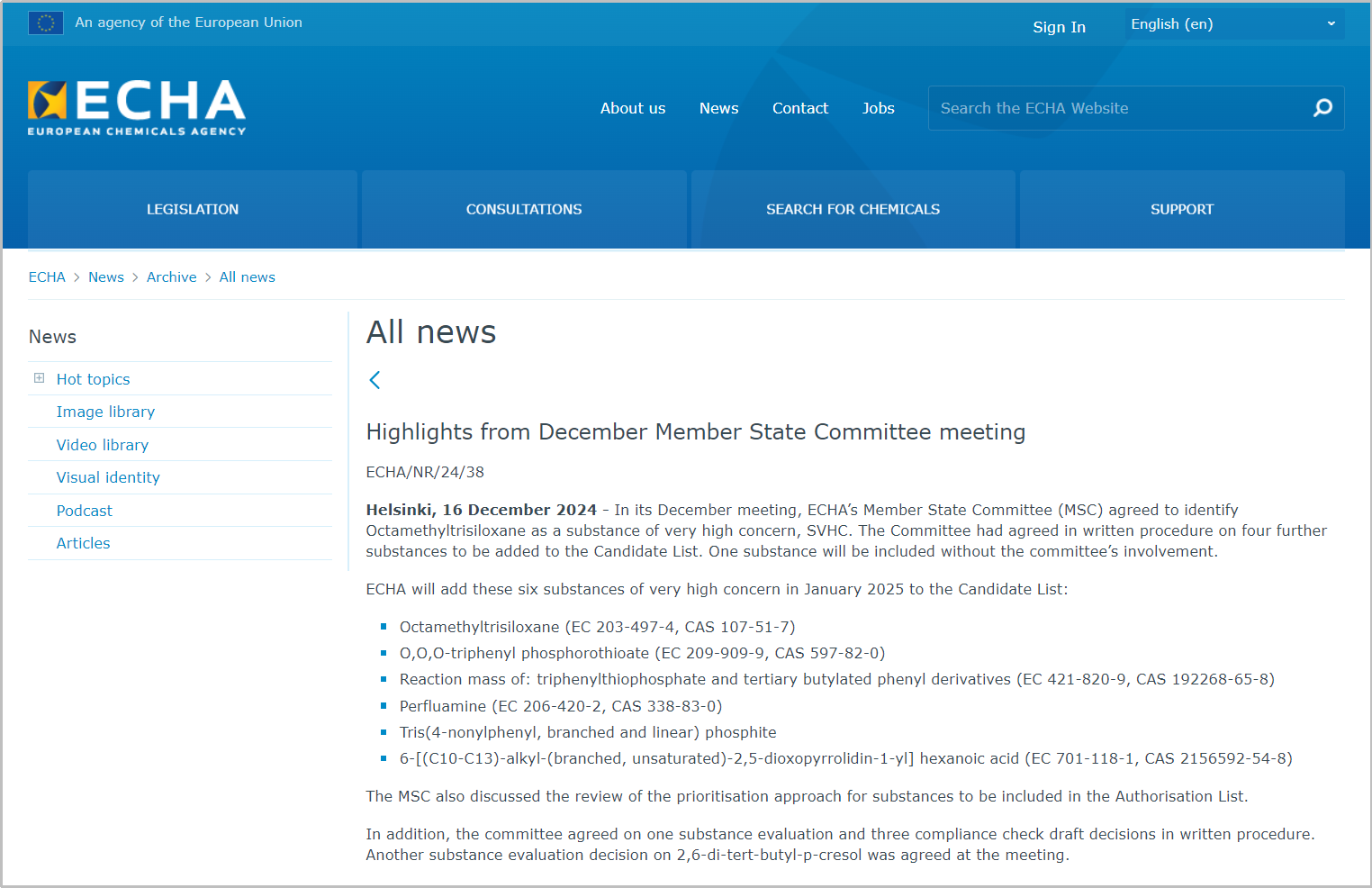The width and height of the screenshot is (1372, 888).
Task: Click the European Union flag icon
Action: point(46,23)
